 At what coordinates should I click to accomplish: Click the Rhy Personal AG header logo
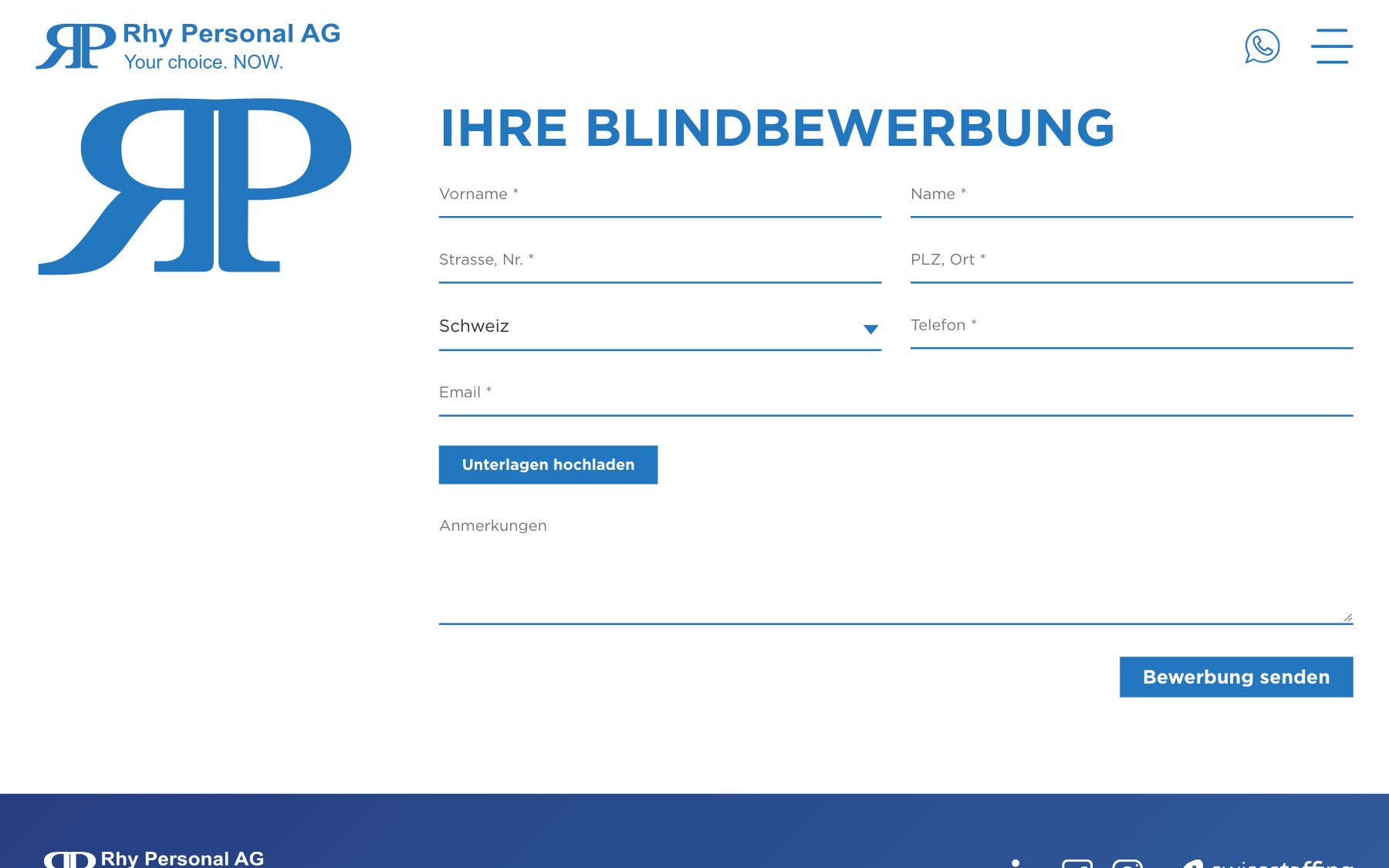188,46
